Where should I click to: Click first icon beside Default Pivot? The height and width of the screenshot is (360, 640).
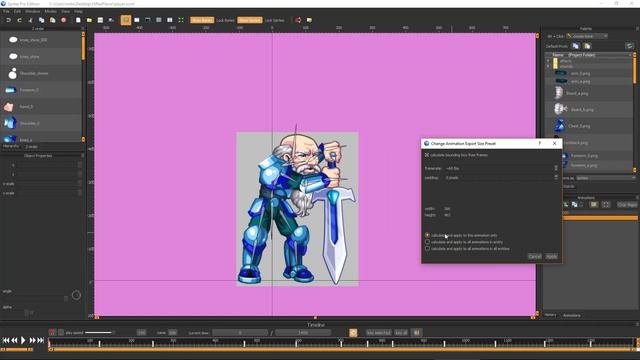[x=576, y=46]
